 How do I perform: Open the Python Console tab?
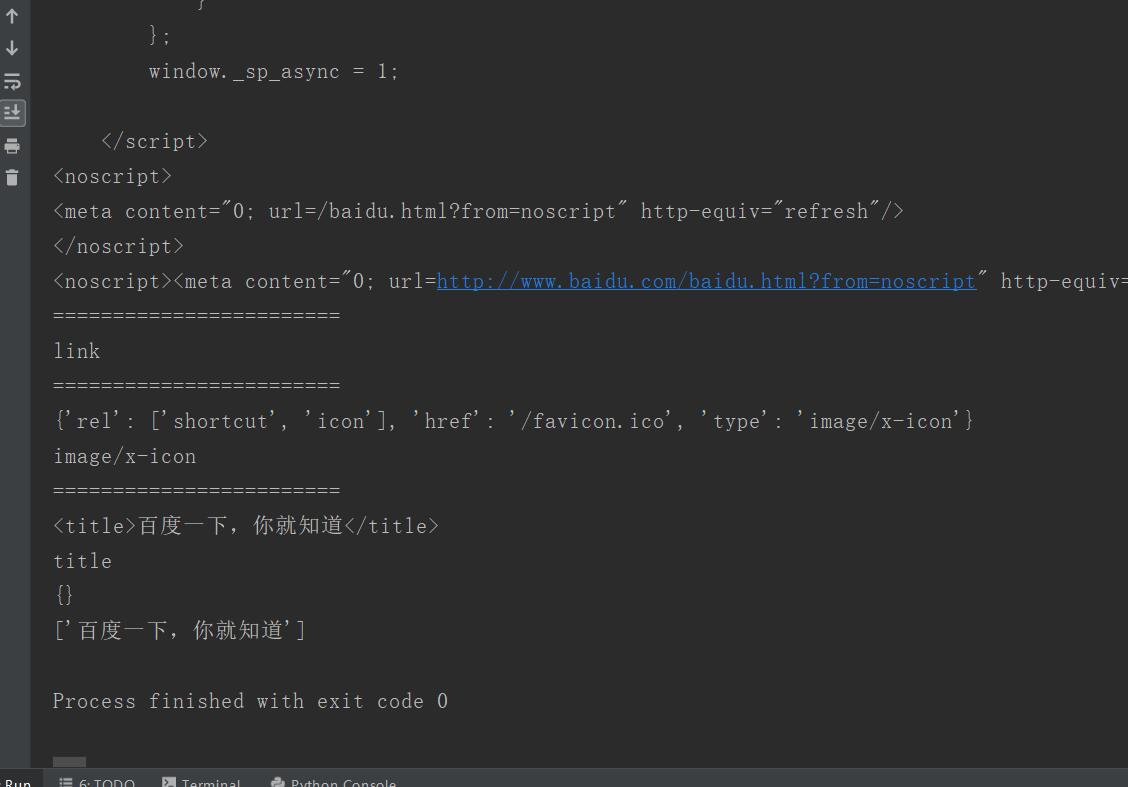[333, 782]
